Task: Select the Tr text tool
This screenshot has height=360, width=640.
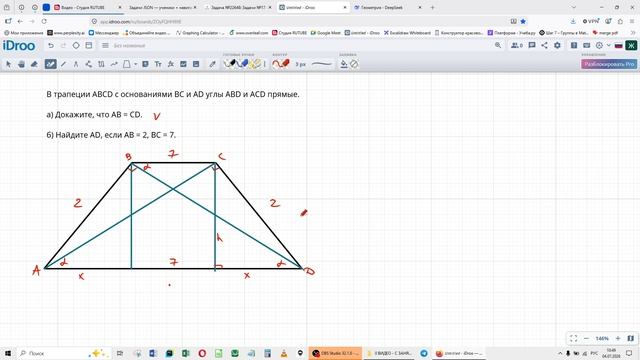Action: [x=158, y=64]
